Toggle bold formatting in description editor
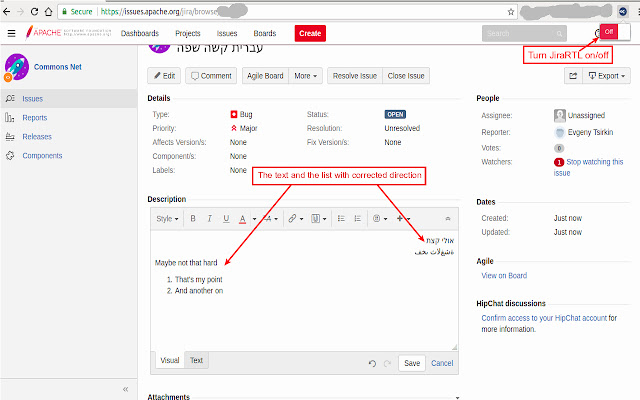640x400 pixels. pyautogui.click(x=194, y=218)
